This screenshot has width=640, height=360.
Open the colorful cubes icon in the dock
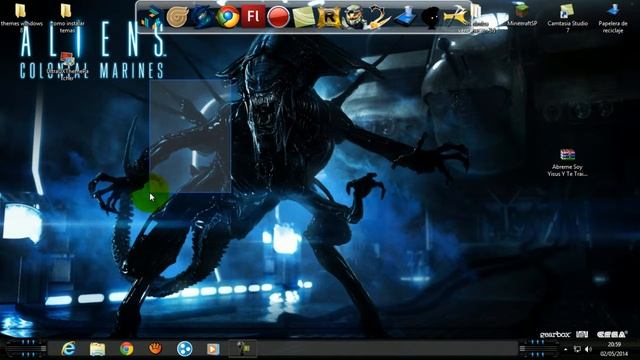click(151, 18)
